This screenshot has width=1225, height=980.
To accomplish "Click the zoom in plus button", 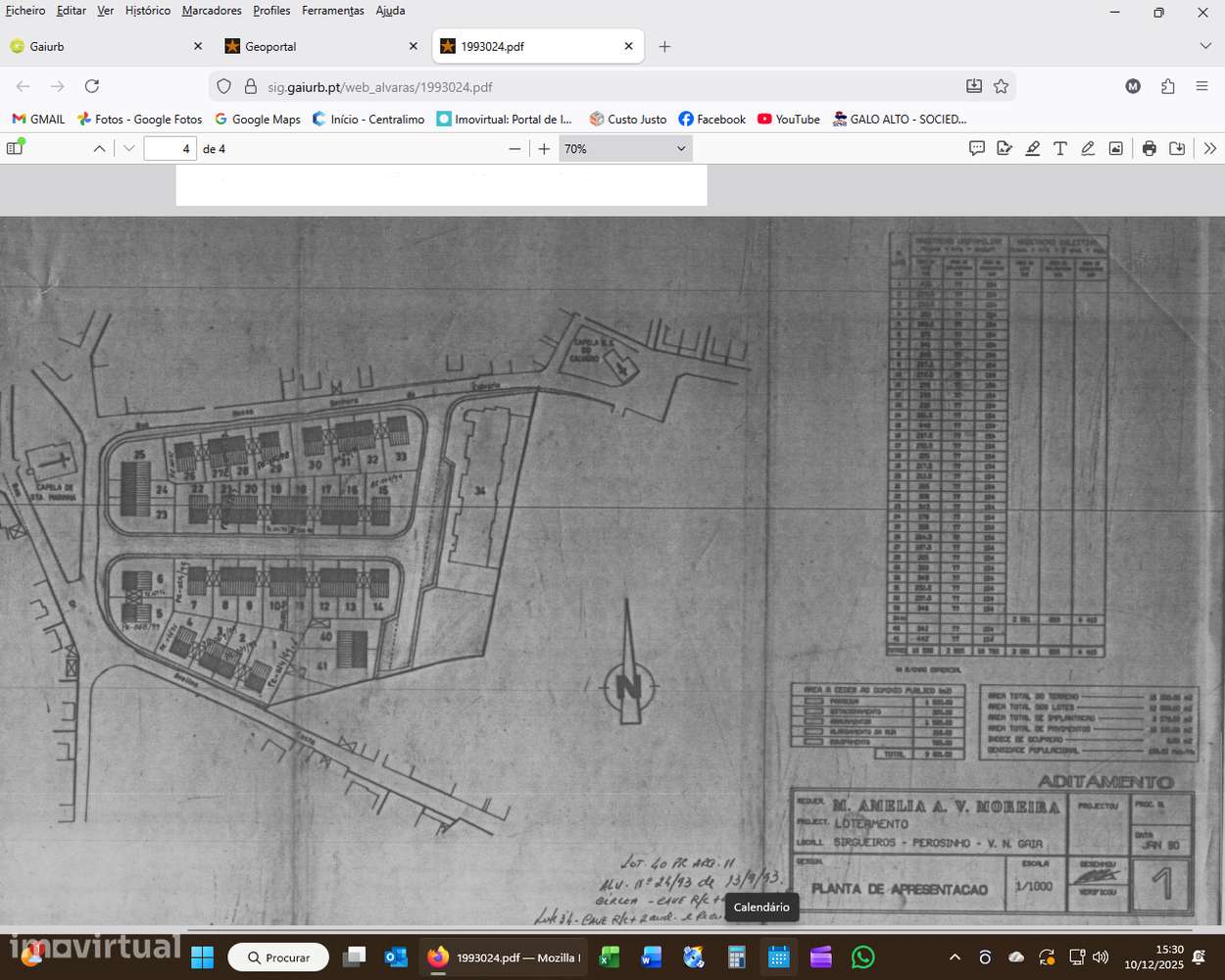I will (545, 149).
